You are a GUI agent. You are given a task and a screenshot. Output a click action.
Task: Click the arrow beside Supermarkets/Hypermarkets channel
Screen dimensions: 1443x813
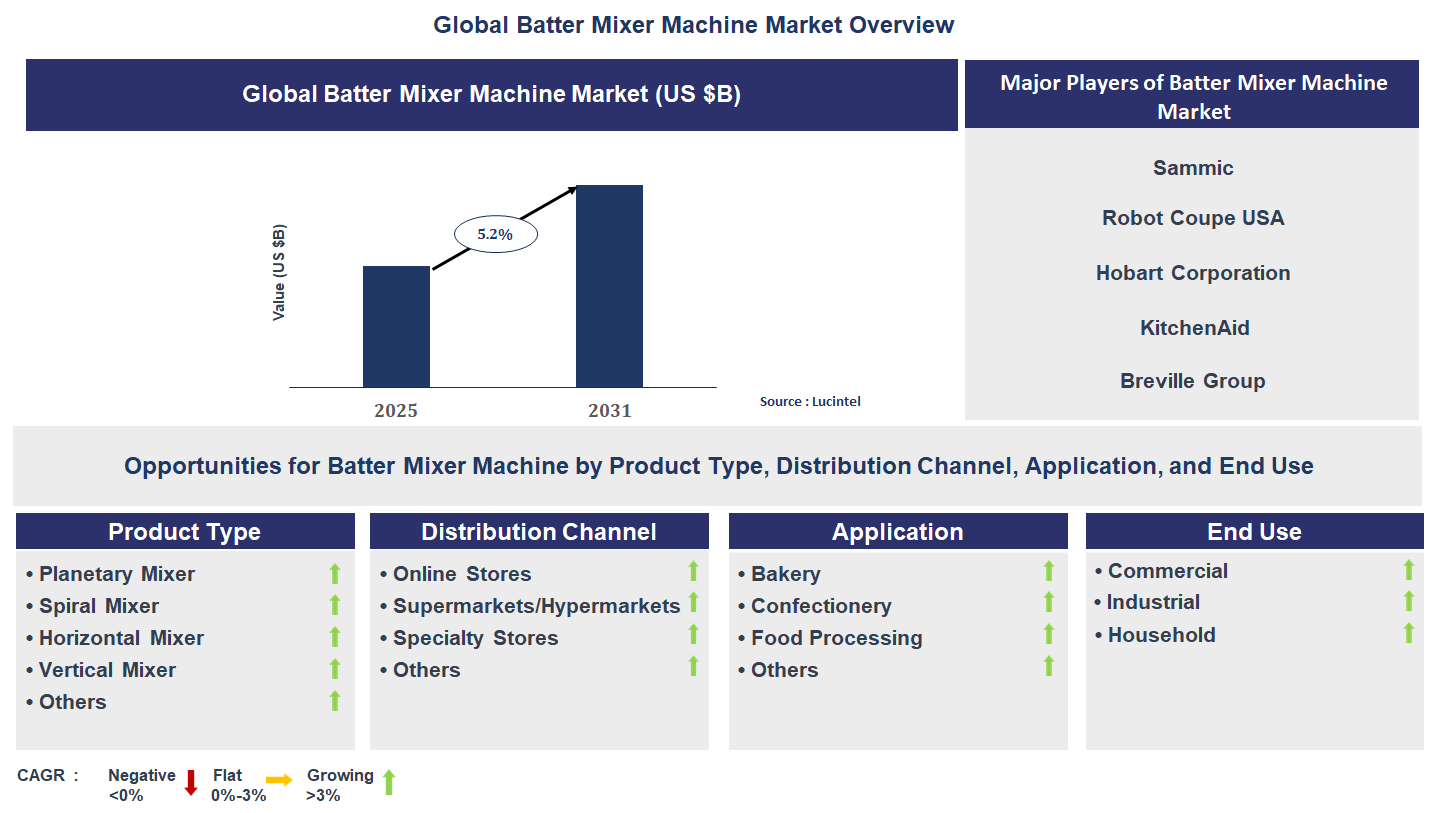693,603
